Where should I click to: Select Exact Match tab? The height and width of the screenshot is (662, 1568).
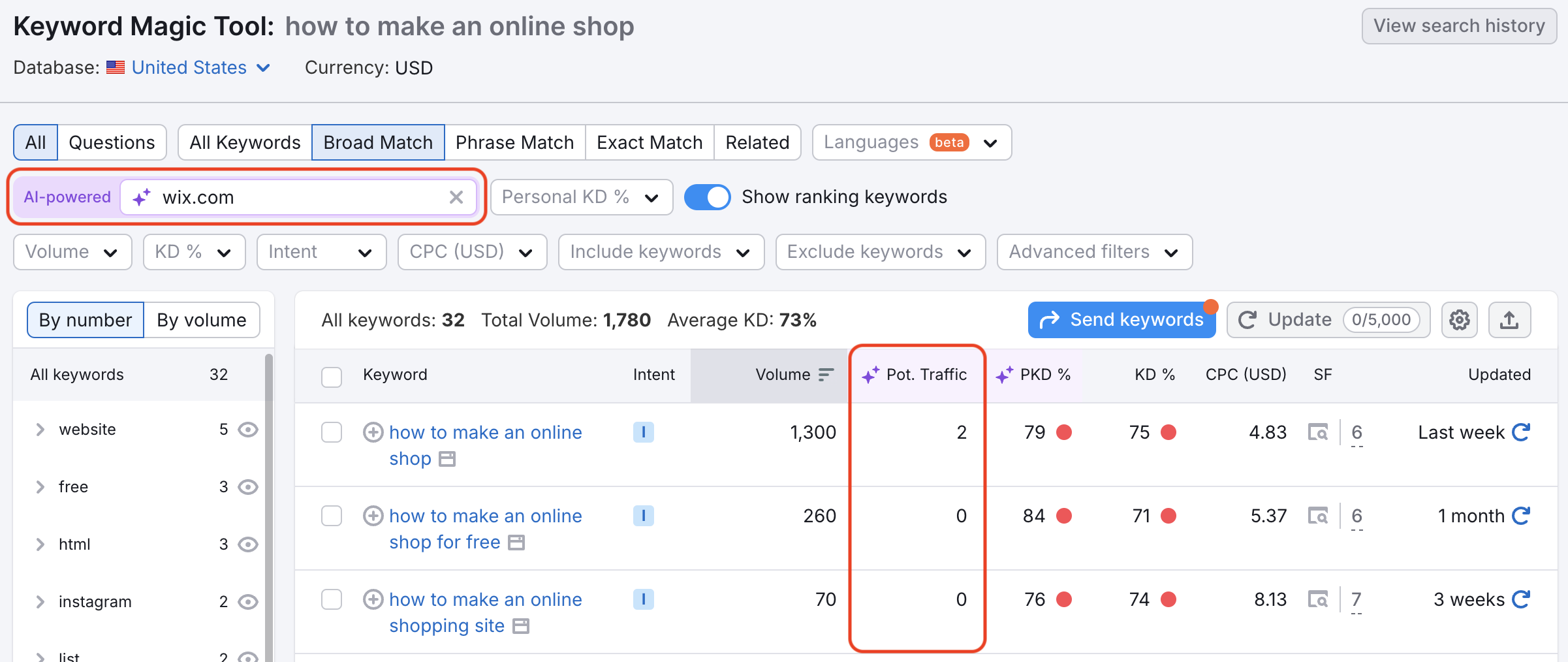point(650,142)
